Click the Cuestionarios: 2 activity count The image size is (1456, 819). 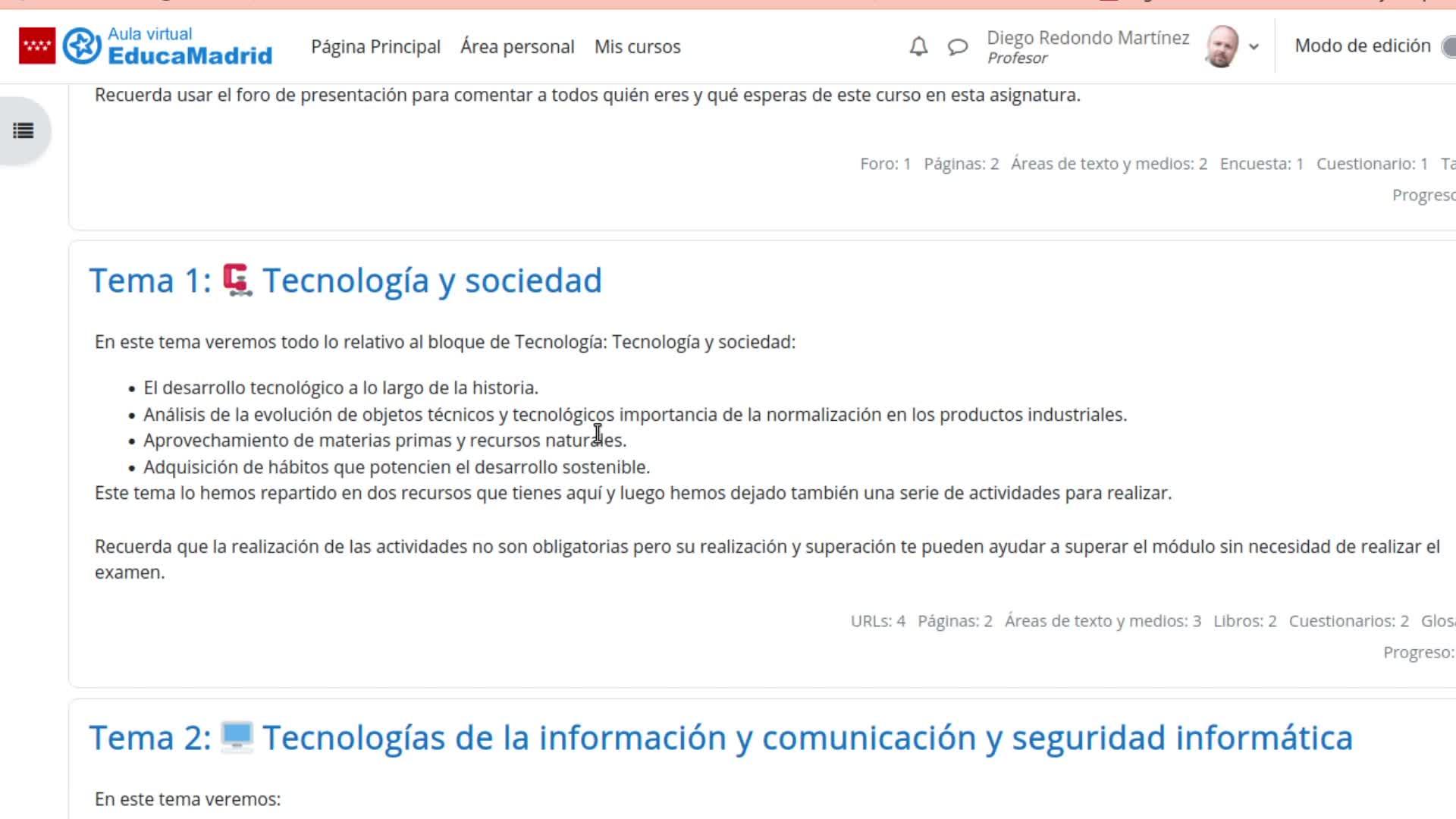(x=1348, y=621)
